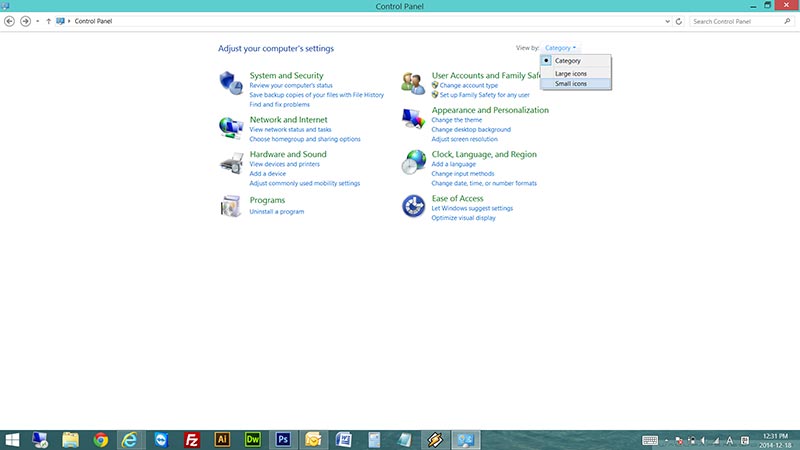This screenshot has width=800, height=450.
Task: Open Microsoft Word from taskbar
Action: [x=344, y=440]
